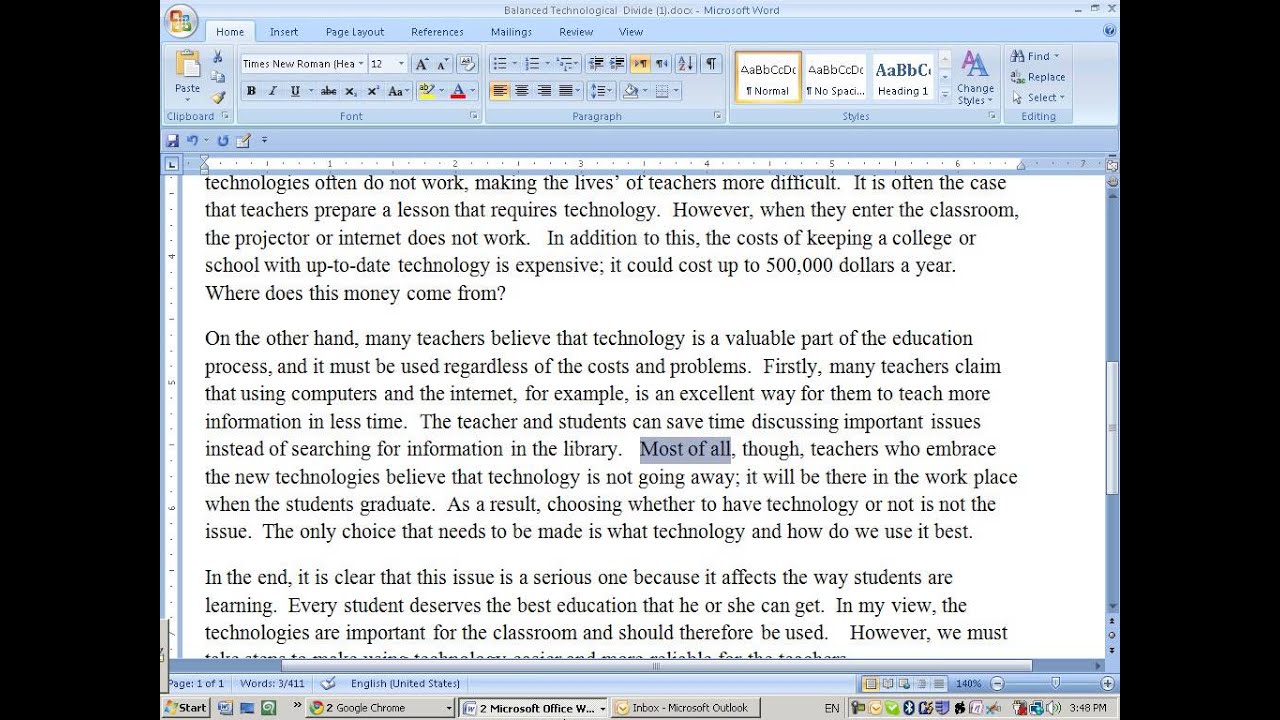Clear formatting with the eraser icon
This screenshot has height=720, width=1280.
[x=467, y=63]
